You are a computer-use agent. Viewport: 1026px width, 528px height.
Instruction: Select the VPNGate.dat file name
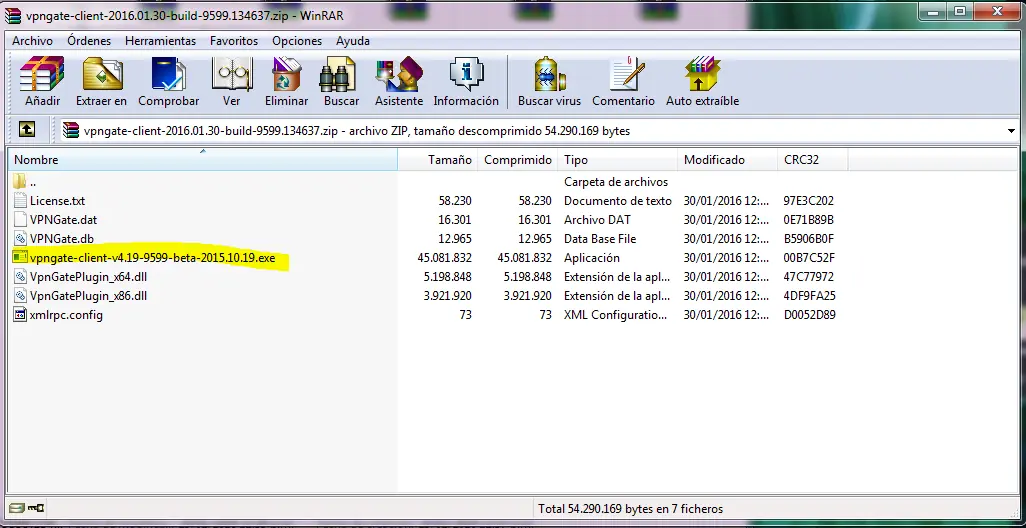(x=63, y=220)
